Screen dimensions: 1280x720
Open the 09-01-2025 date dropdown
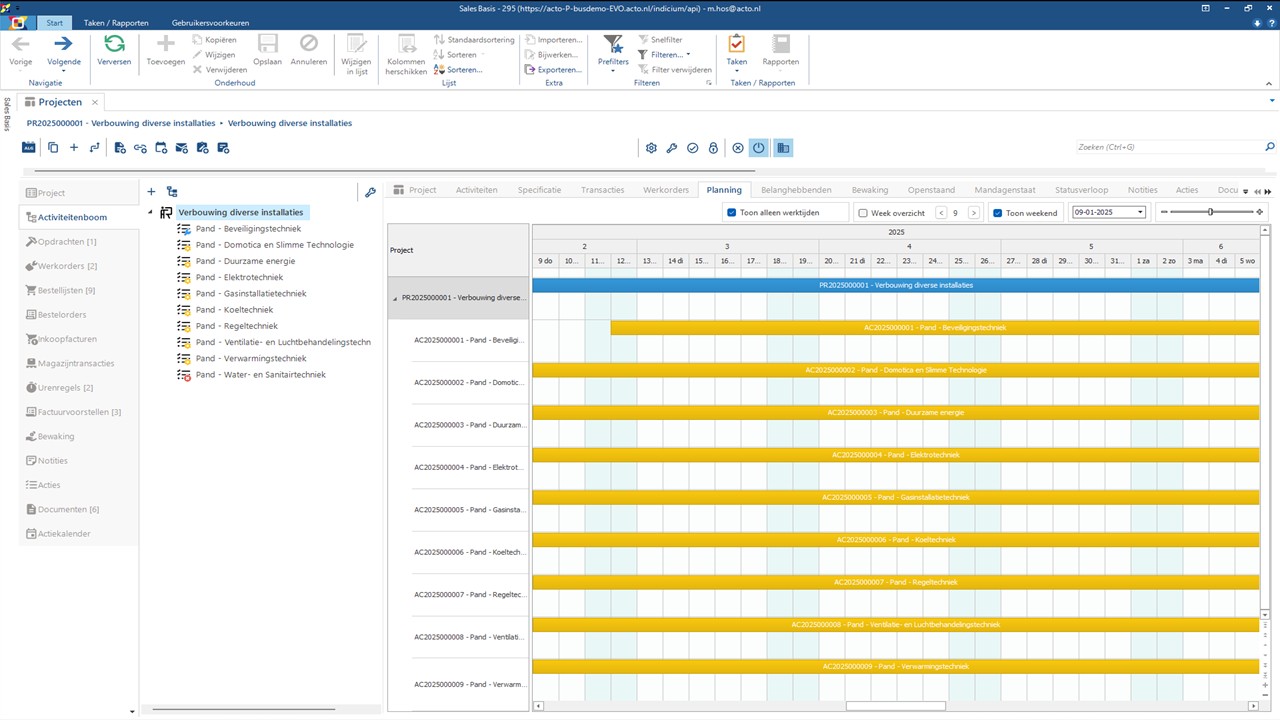(1140, 213)
